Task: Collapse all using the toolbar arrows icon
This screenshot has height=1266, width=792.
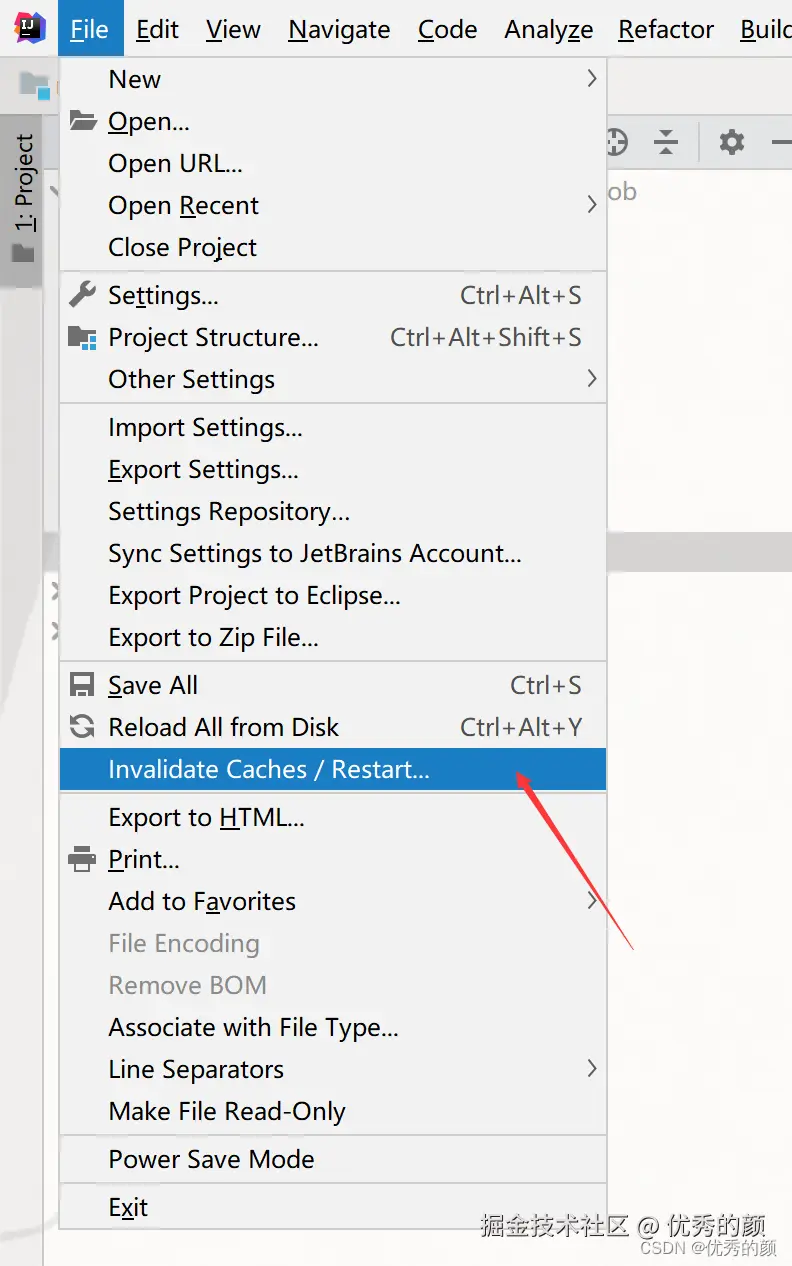Action: coord(666,142)
